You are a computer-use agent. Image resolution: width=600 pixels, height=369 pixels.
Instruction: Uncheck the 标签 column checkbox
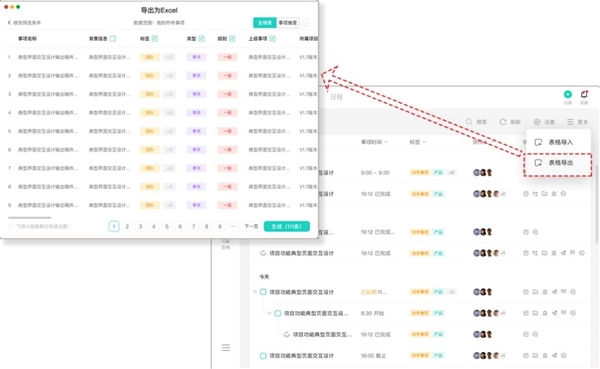click(155, 38)
